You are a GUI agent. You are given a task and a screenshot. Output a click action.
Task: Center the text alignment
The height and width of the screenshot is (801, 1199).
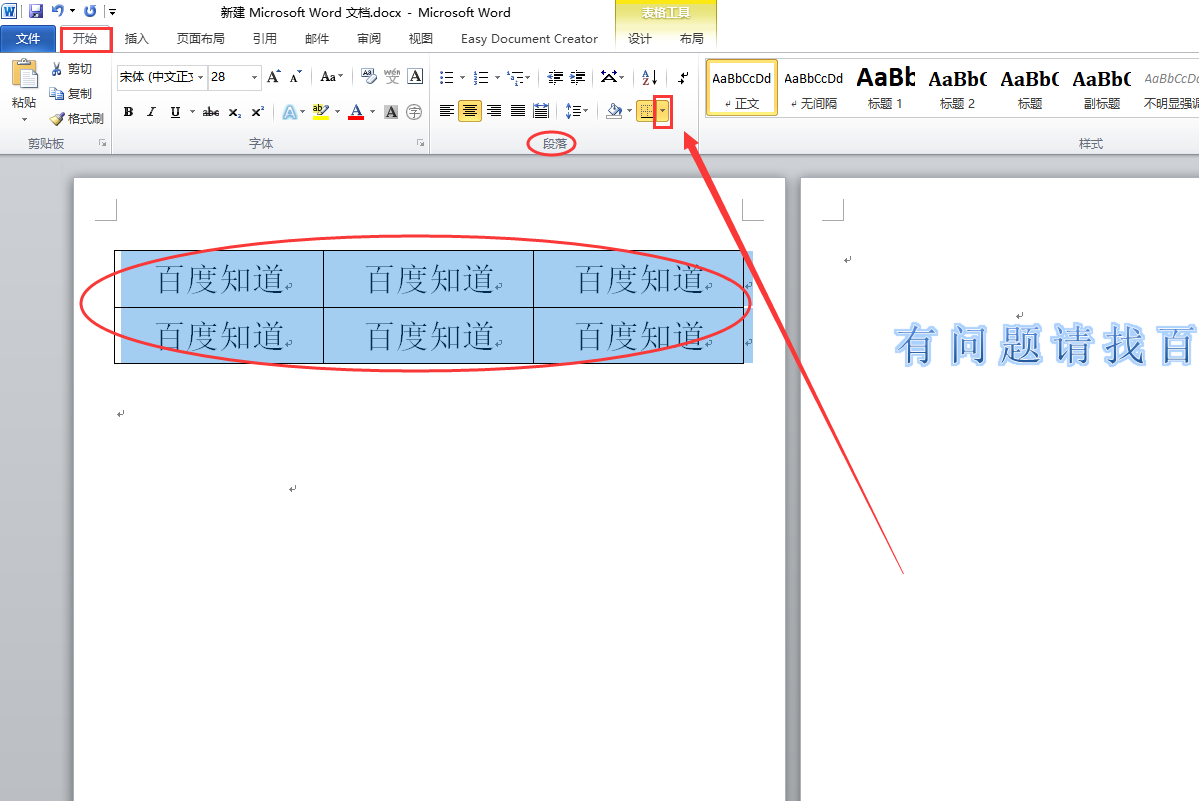470,112
